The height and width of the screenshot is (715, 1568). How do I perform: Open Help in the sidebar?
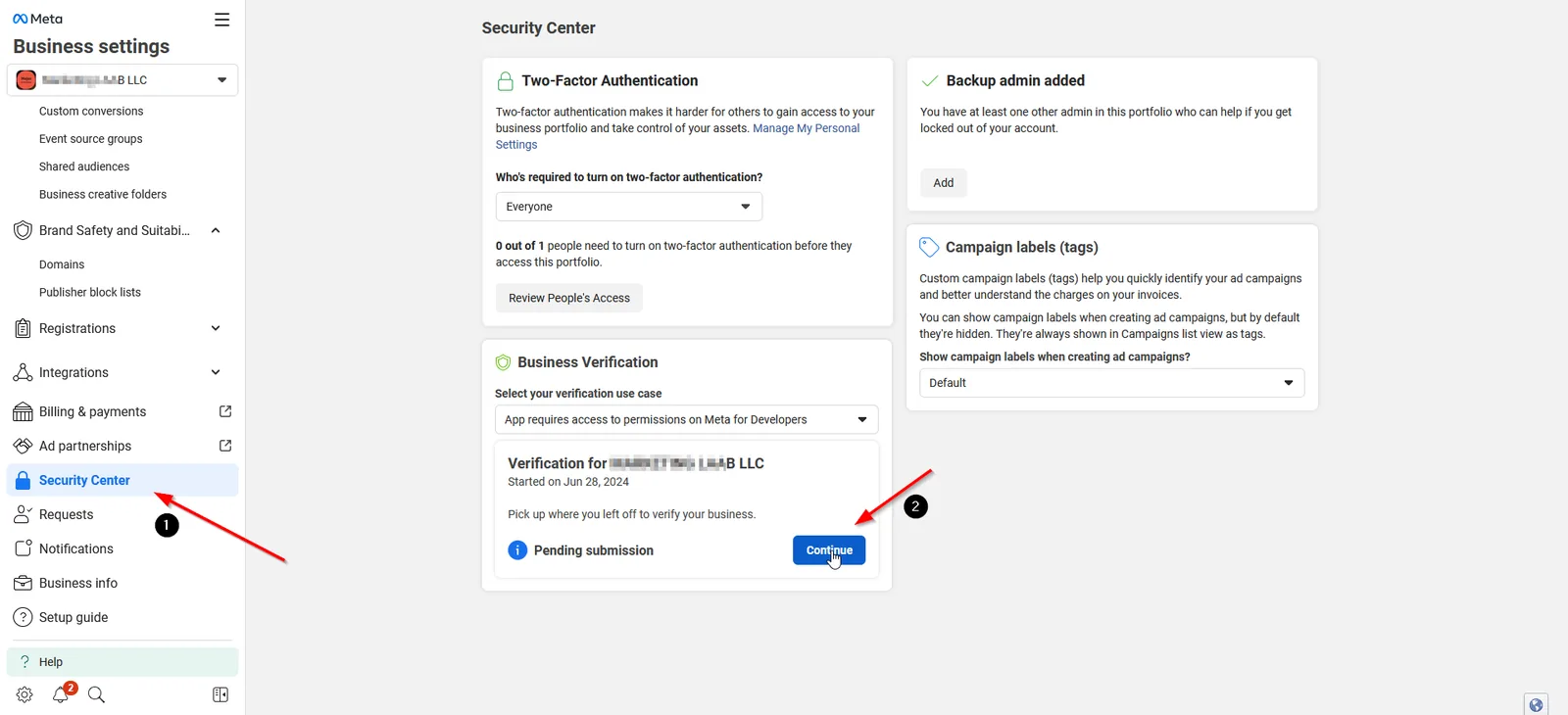tap(122, 662)
